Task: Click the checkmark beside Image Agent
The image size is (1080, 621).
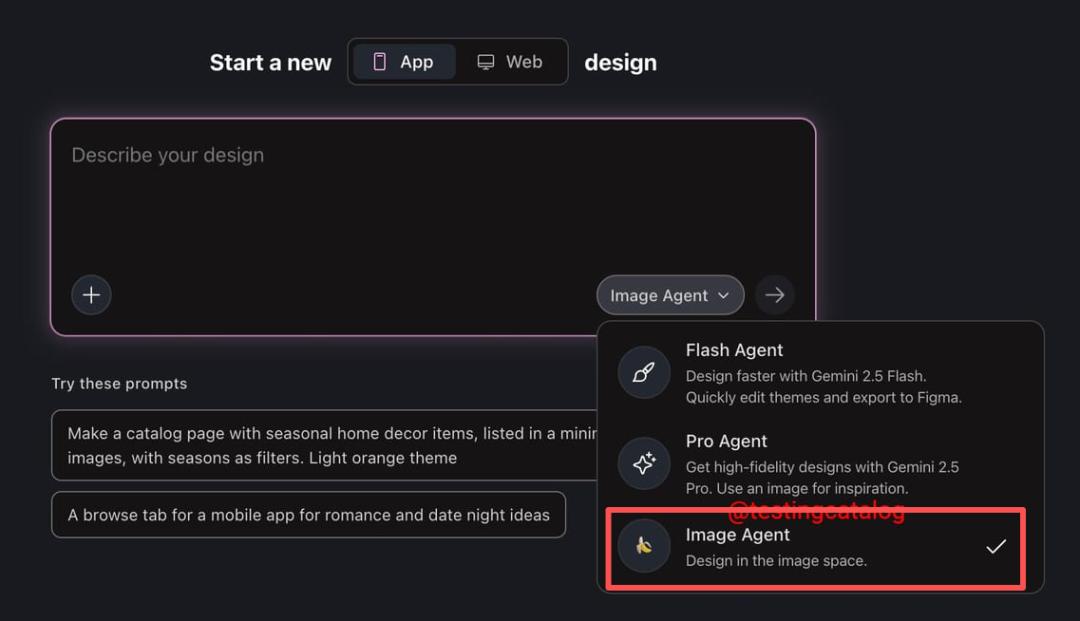Action: coord(995,547)
